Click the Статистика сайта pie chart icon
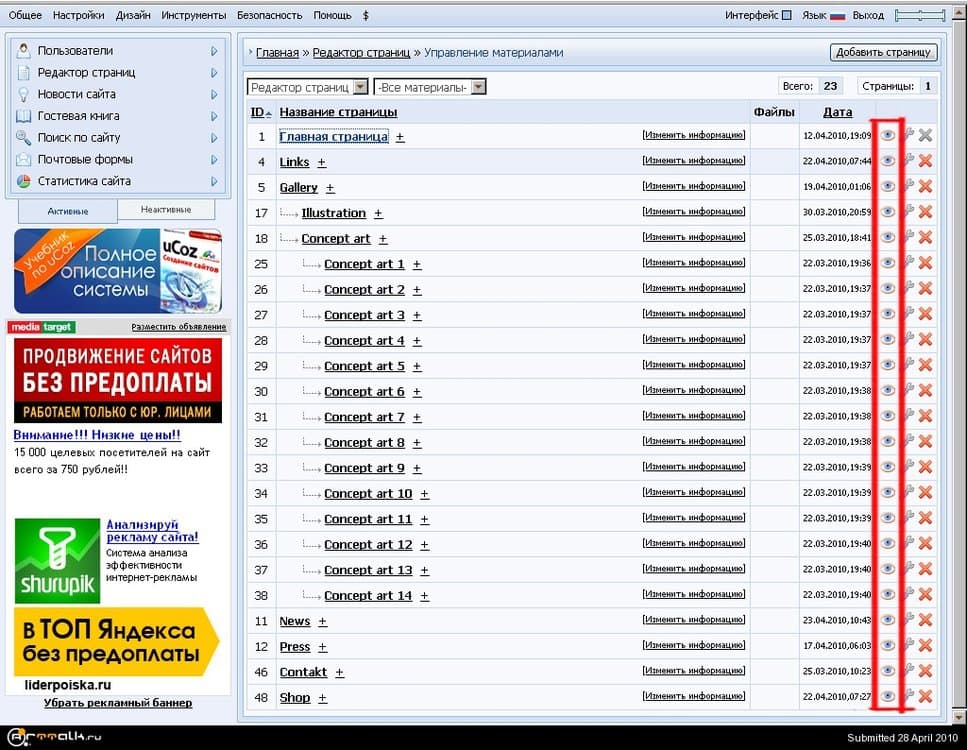This screenshot has height=750, width=967. click(25, 182)
